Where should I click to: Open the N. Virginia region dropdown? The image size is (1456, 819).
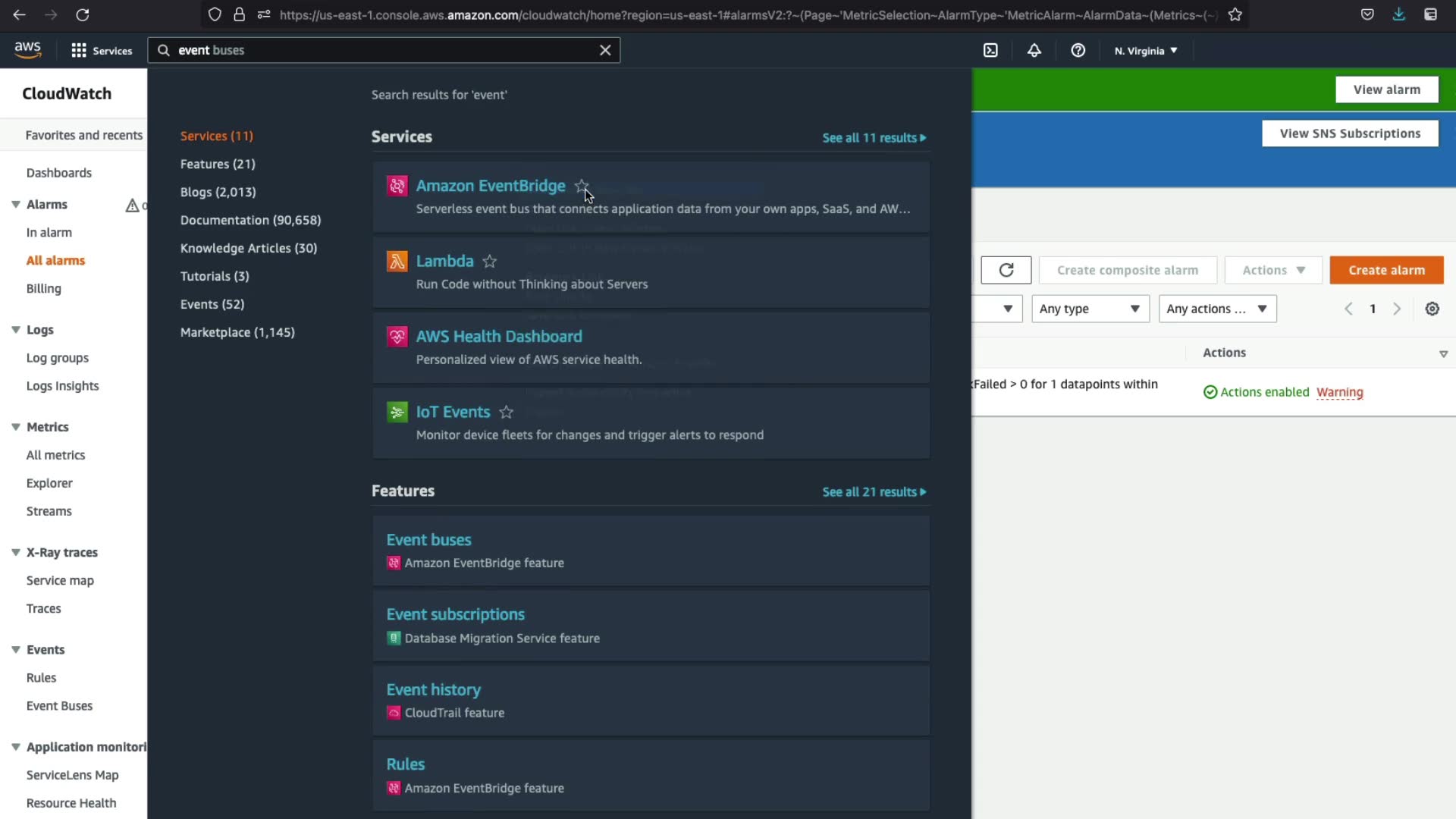[1145, 51]
